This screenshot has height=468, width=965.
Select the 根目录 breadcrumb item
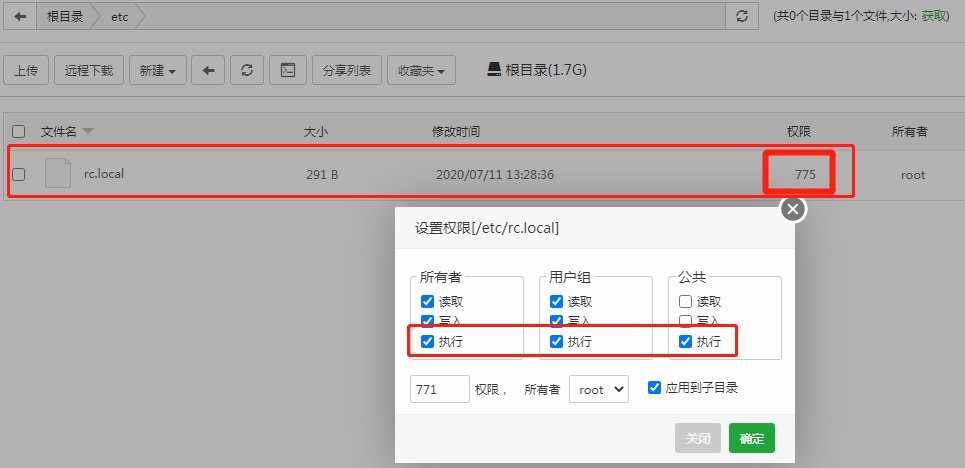(65, 16)
